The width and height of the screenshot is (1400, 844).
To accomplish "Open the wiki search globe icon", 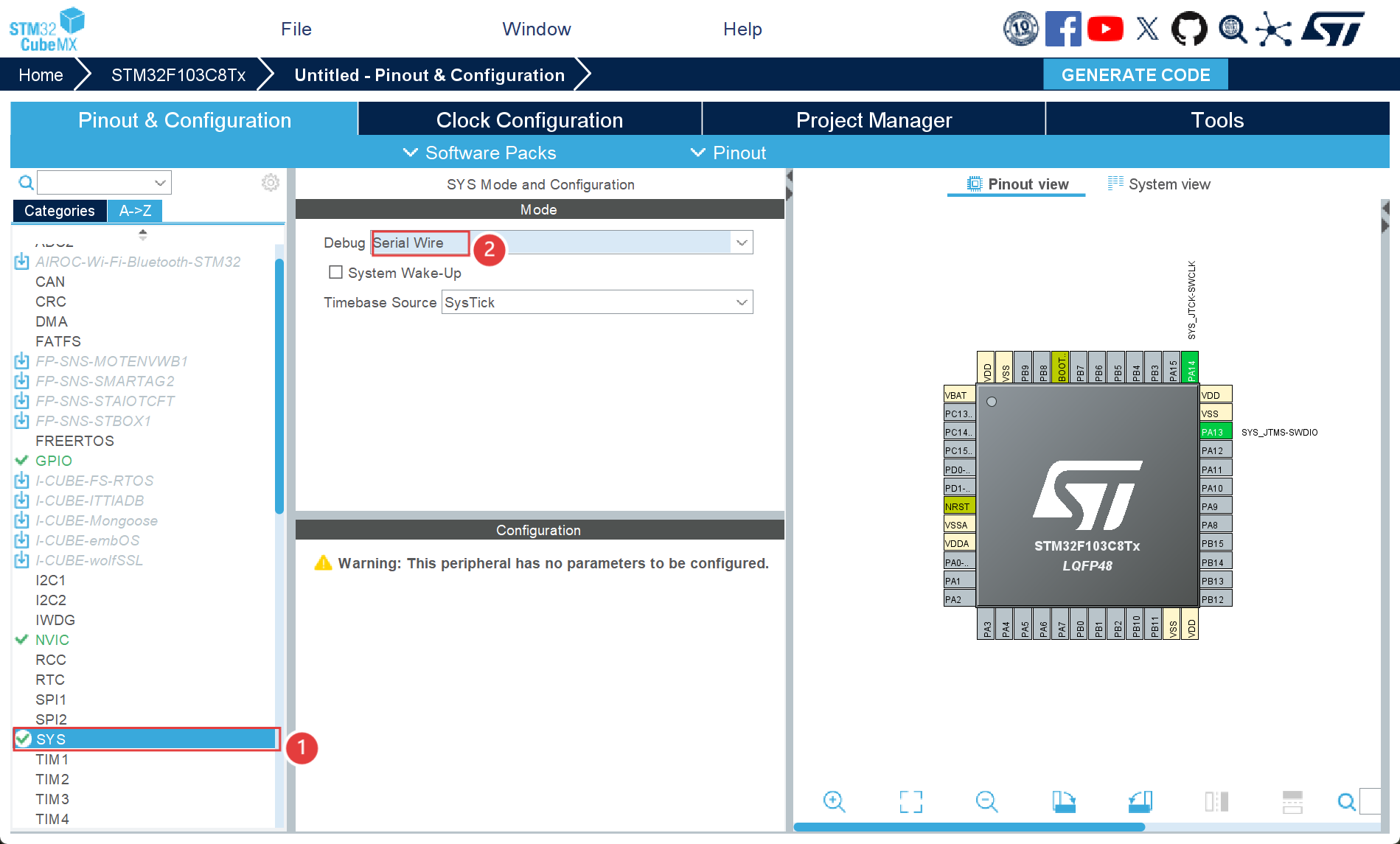I will [1232, 29].
